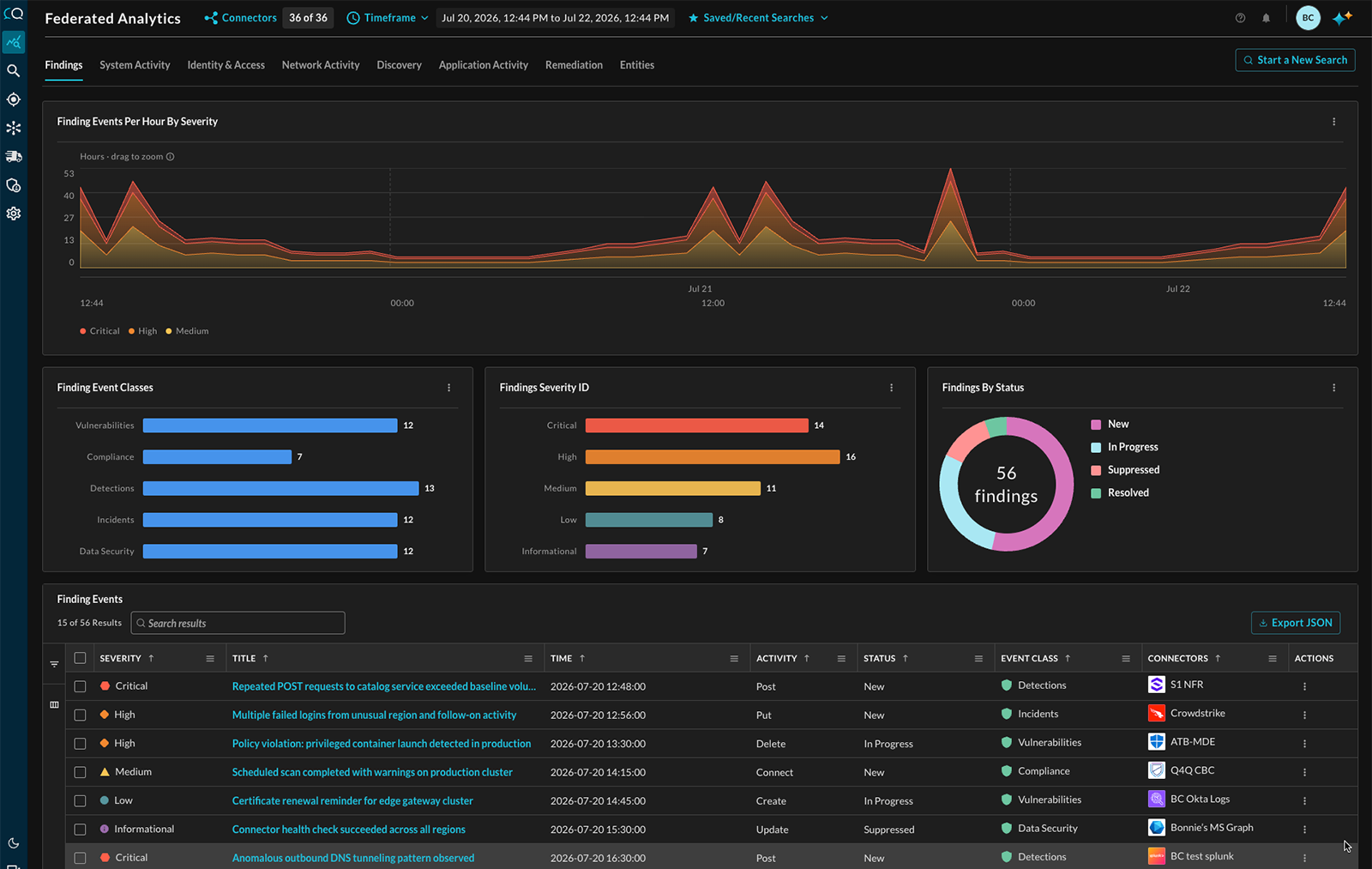
Task: Check the Scheduled scan row checkbox
Action: point(80,772)
